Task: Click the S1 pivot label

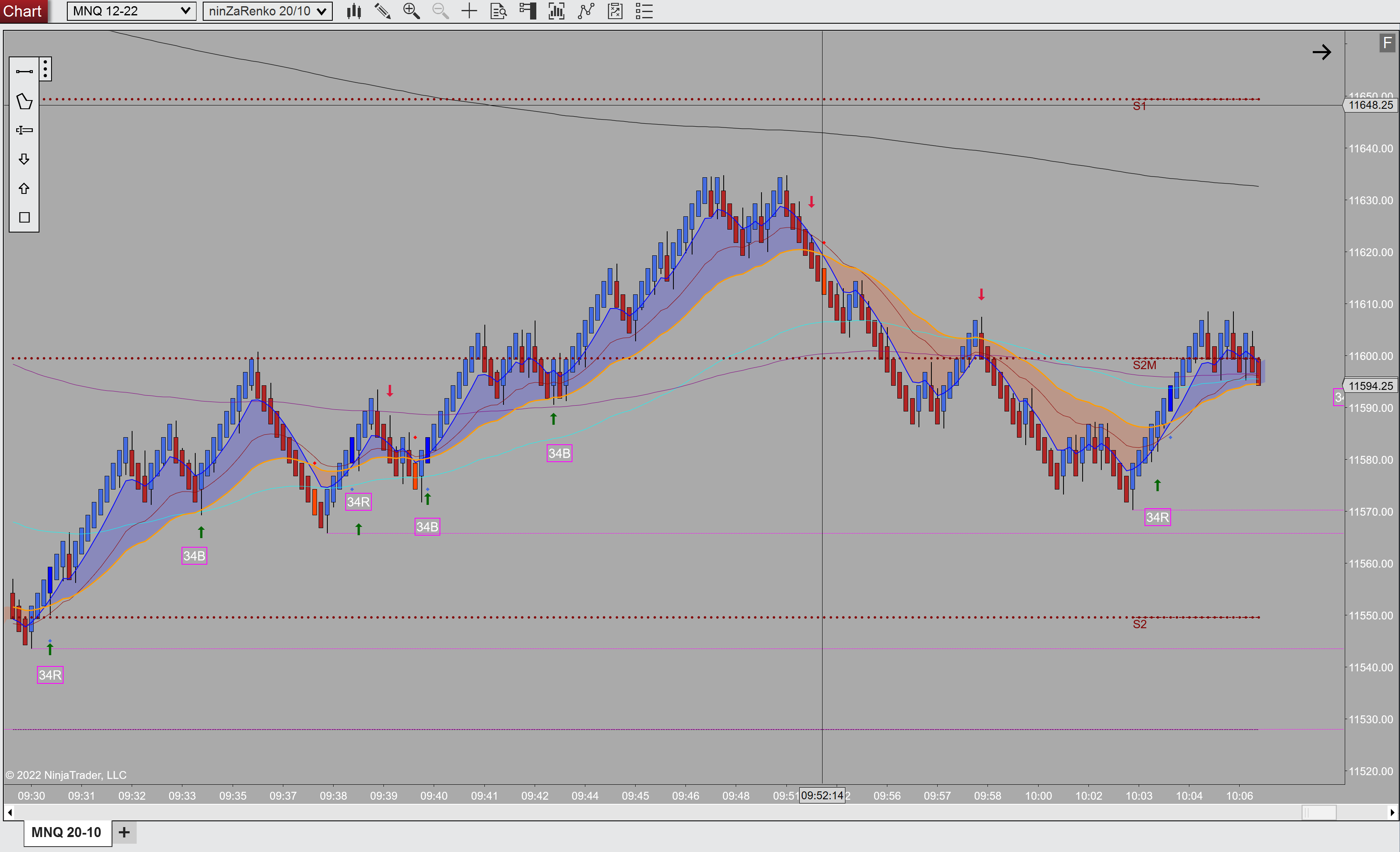Action: point(1139,106)
